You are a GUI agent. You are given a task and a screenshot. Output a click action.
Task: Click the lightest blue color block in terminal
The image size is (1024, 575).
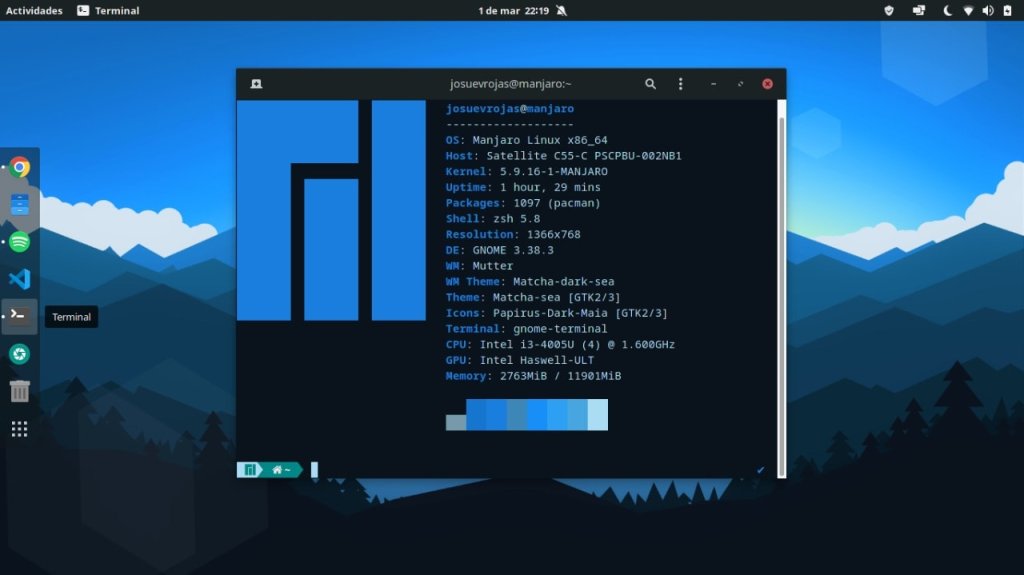[597, 414]
